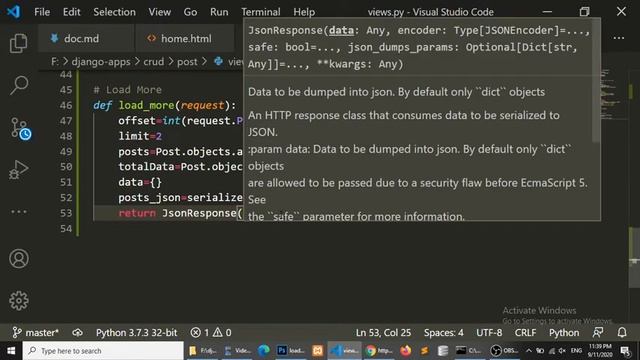Change CRLF end-of-line sequence

[525, 333]
